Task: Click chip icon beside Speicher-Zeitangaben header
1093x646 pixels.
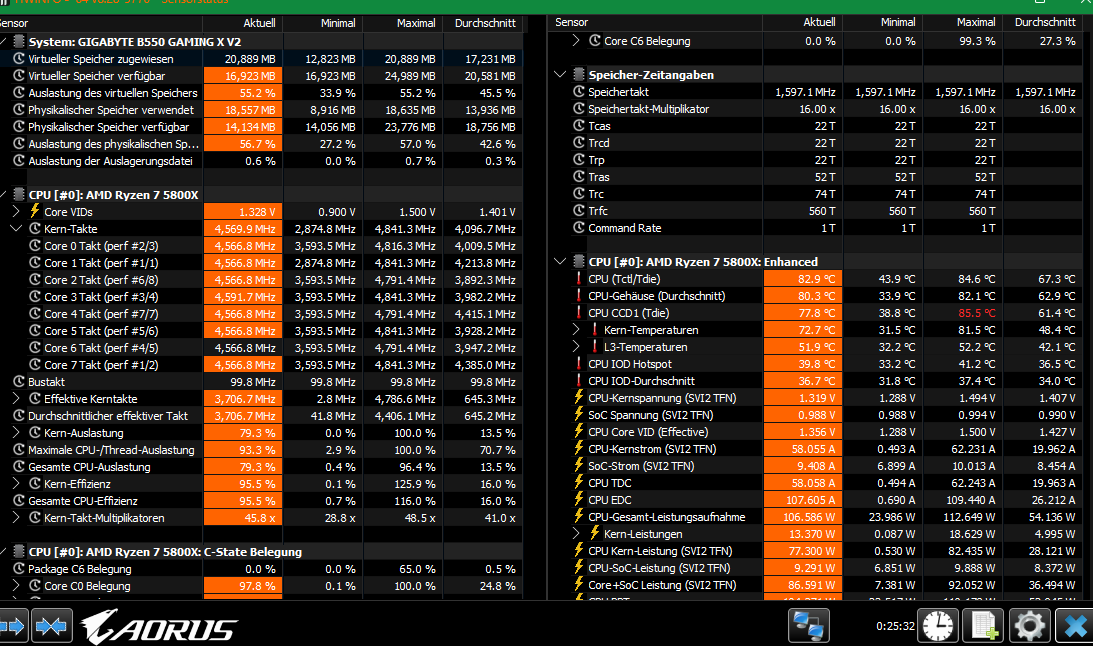Action: (579, 74)
